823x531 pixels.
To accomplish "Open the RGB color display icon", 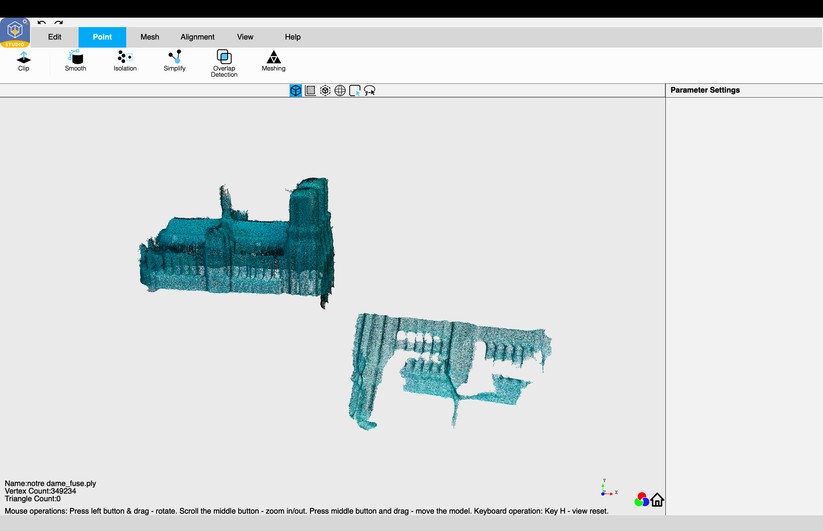I will coord(642,500).
